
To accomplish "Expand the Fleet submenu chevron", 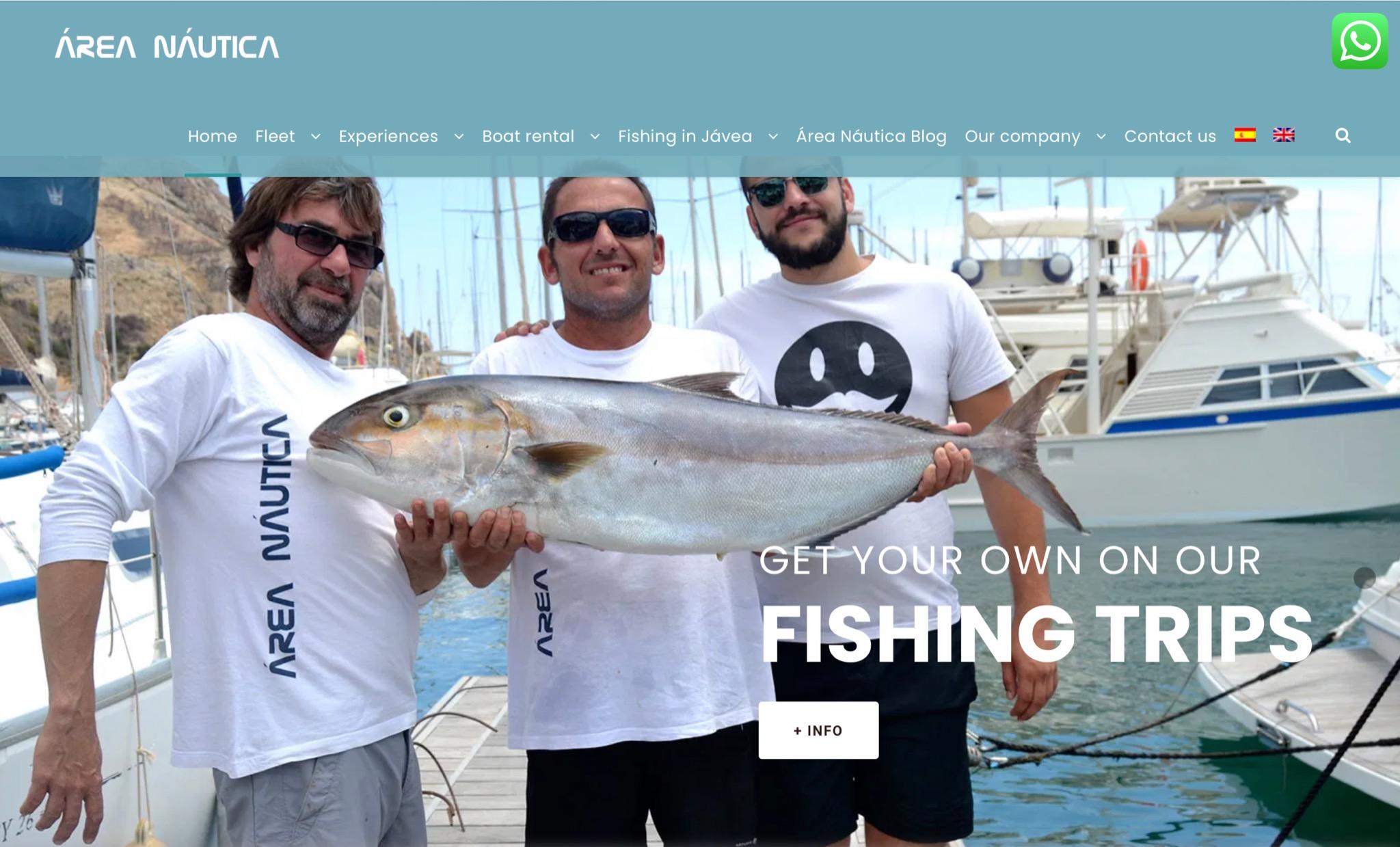I will point(315,137).
